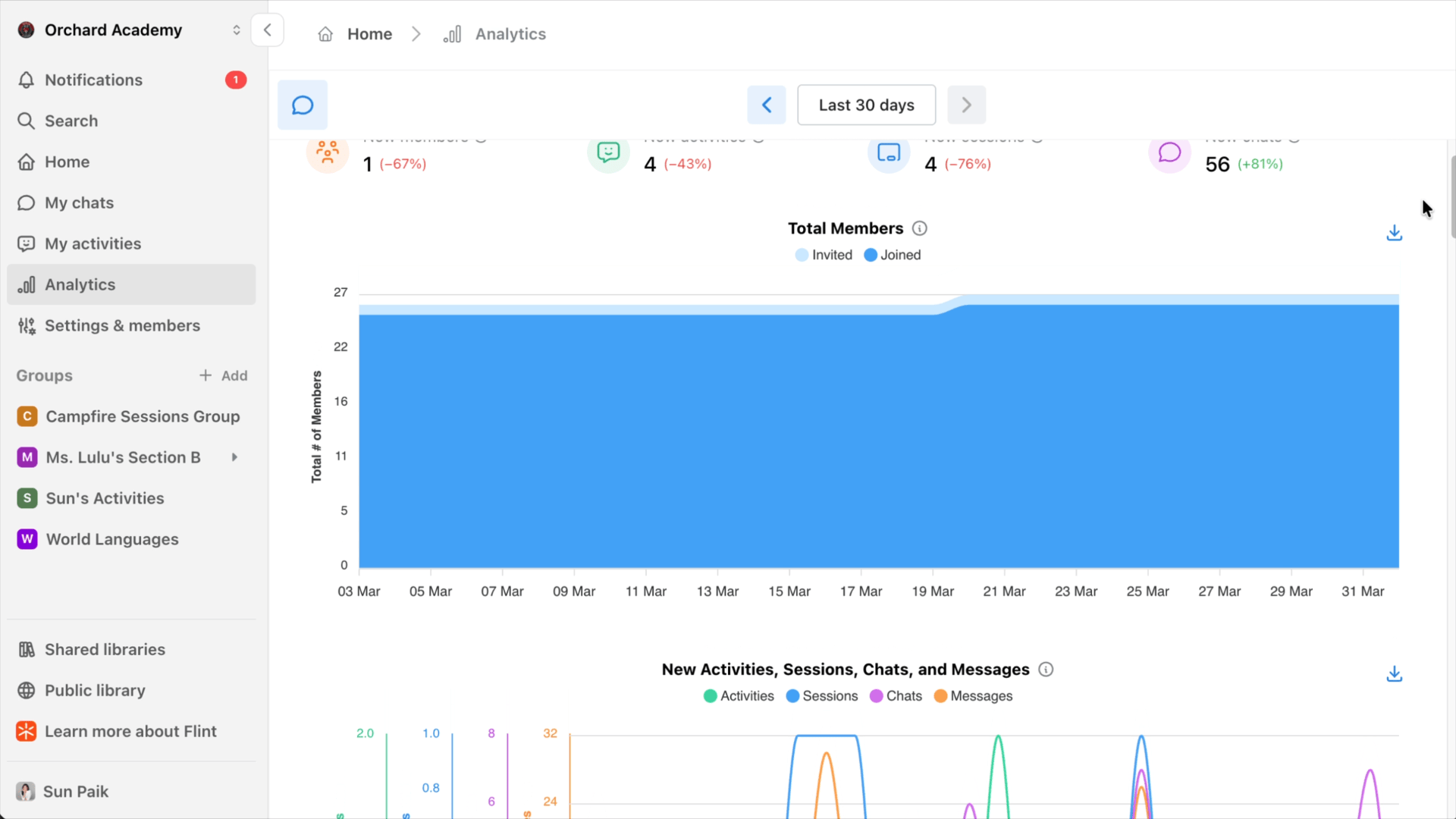This screenshot has width=1456, height=819.
Task: Download the New Activities chart data
Action: 1395,674
